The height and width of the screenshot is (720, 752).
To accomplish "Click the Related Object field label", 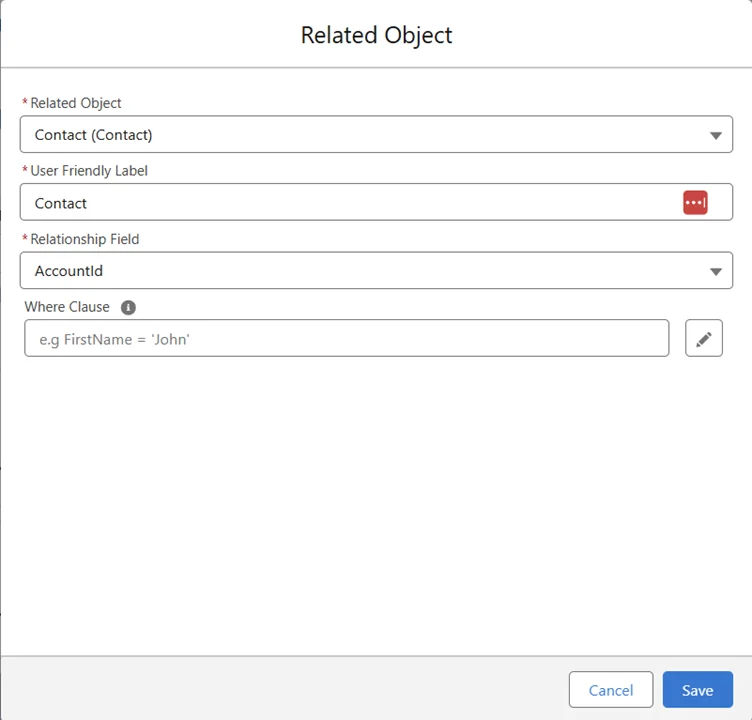I will point(76,103).
